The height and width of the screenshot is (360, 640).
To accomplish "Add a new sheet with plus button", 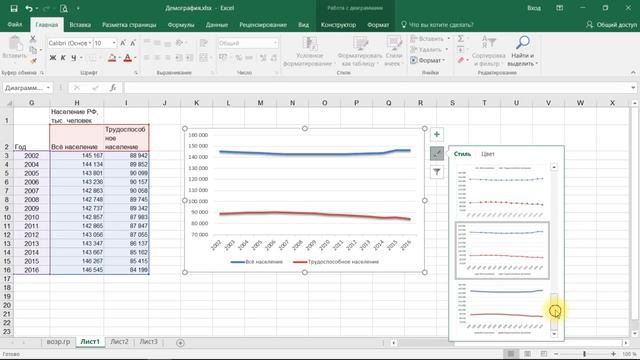I will coord(180,343).
